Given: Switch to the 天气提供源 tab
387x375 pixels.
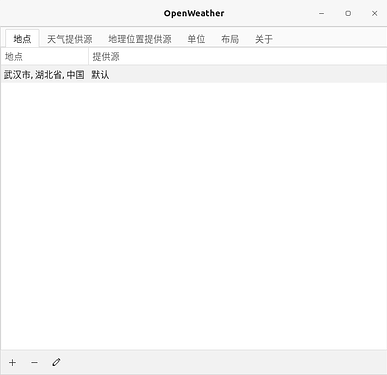Looking at the screenshot, I should coord(70,39).
